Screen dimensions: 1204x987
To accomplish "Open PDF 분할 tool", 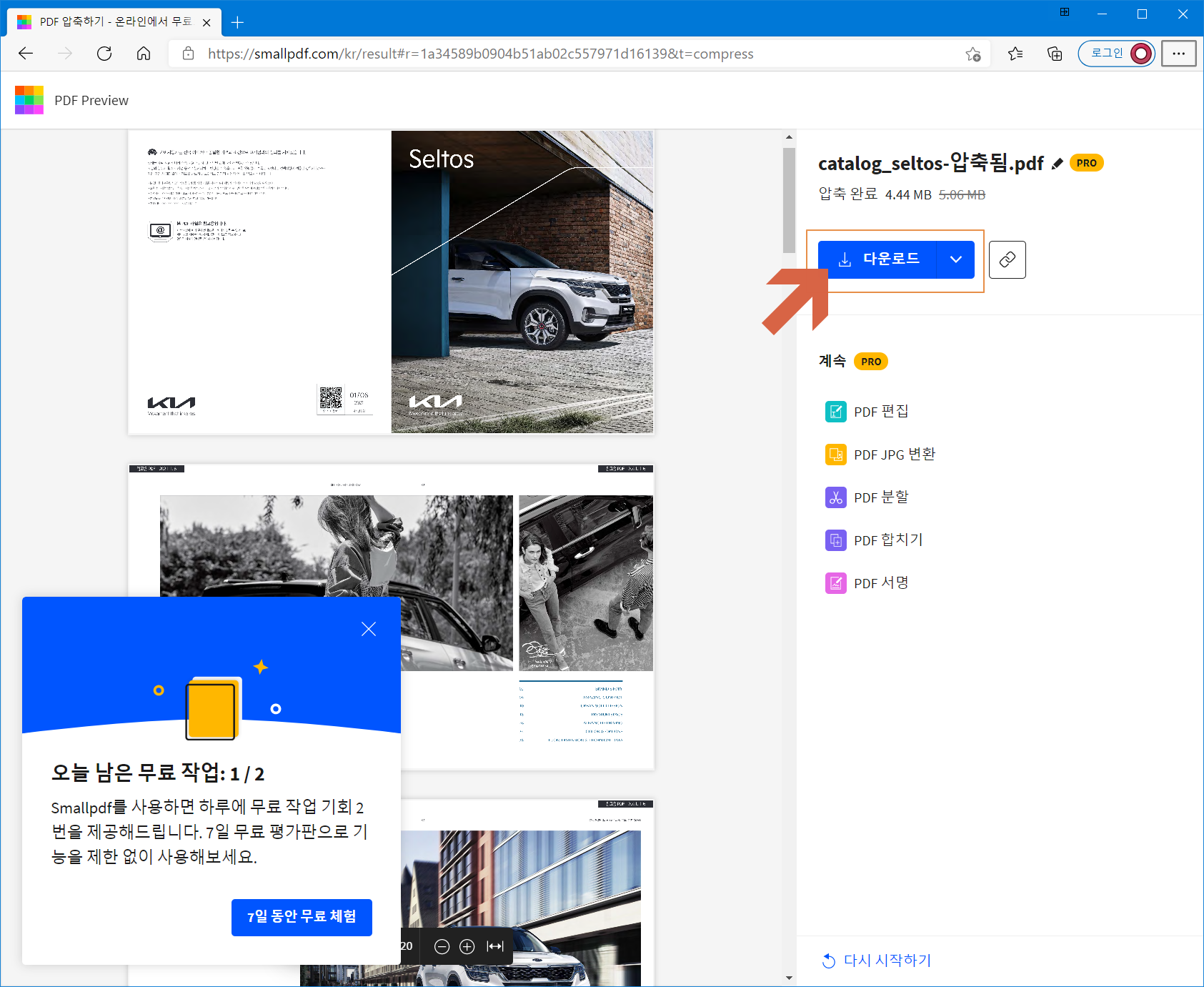I will tap(867, 497).
